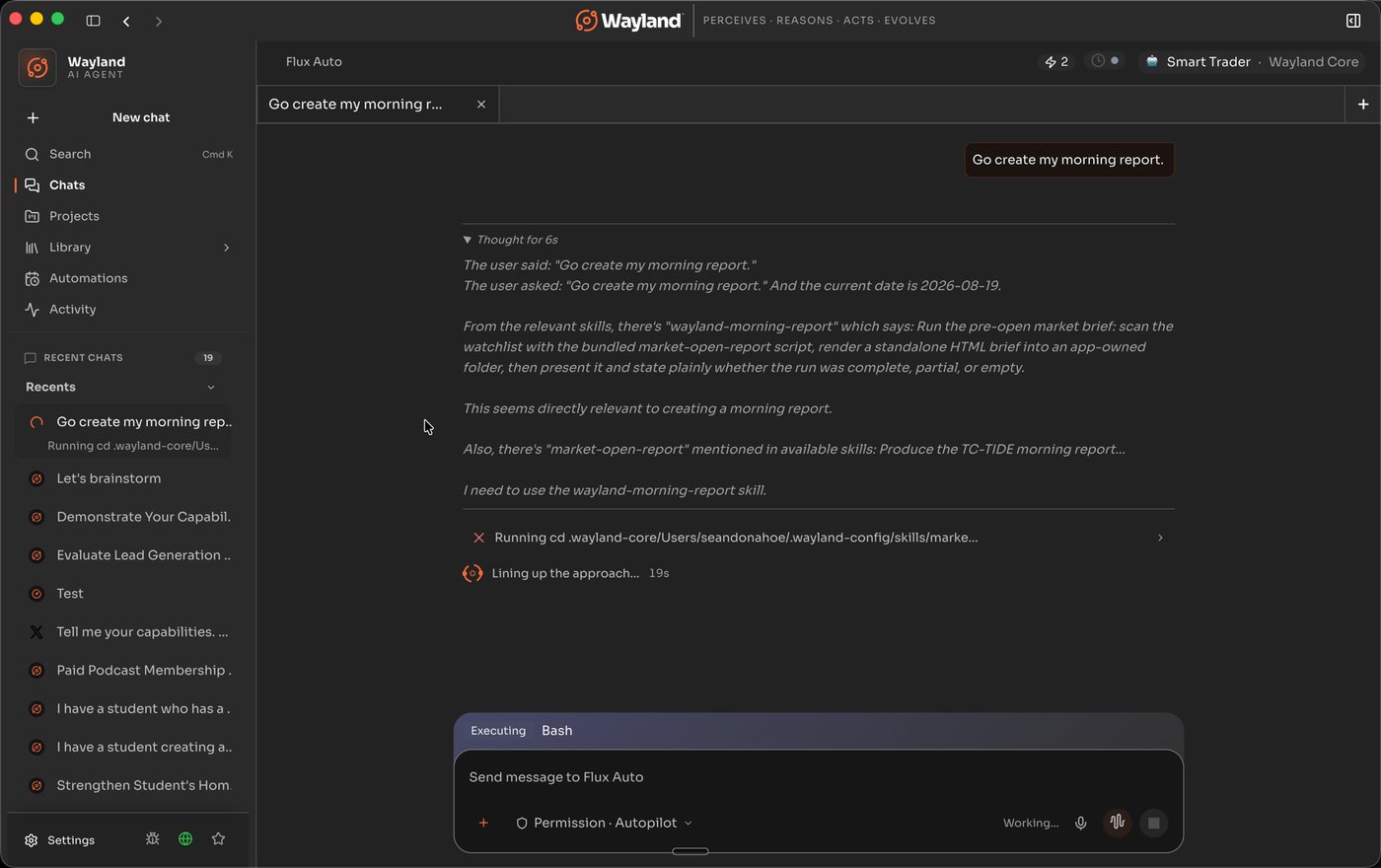Open the 'Demonstrate Your Capabil.' chat
1381x868 pixels.
click(x=124, y=517)
